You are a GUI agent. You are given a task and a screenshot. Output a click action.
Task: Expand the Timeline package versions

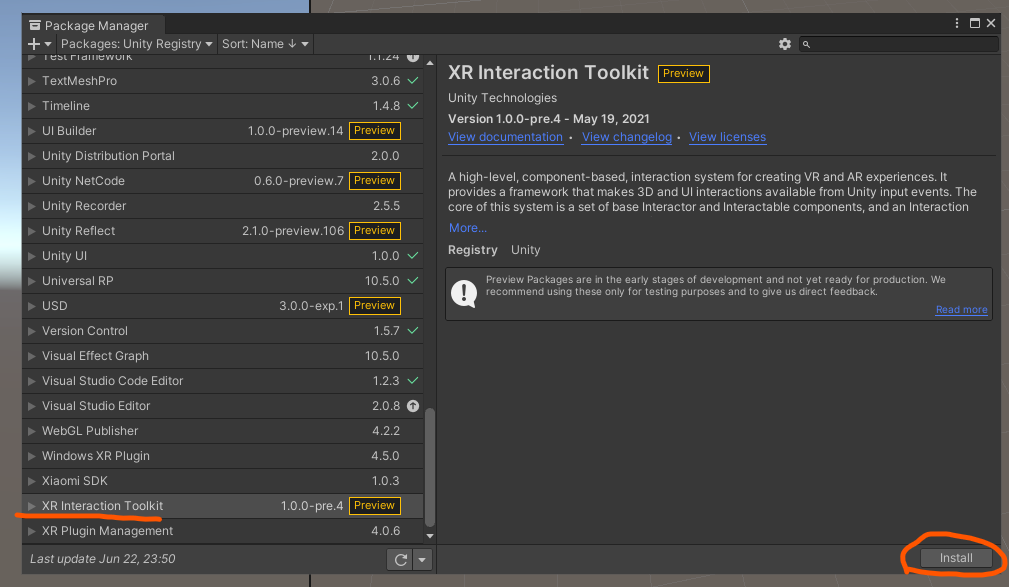tap(32, 106)
